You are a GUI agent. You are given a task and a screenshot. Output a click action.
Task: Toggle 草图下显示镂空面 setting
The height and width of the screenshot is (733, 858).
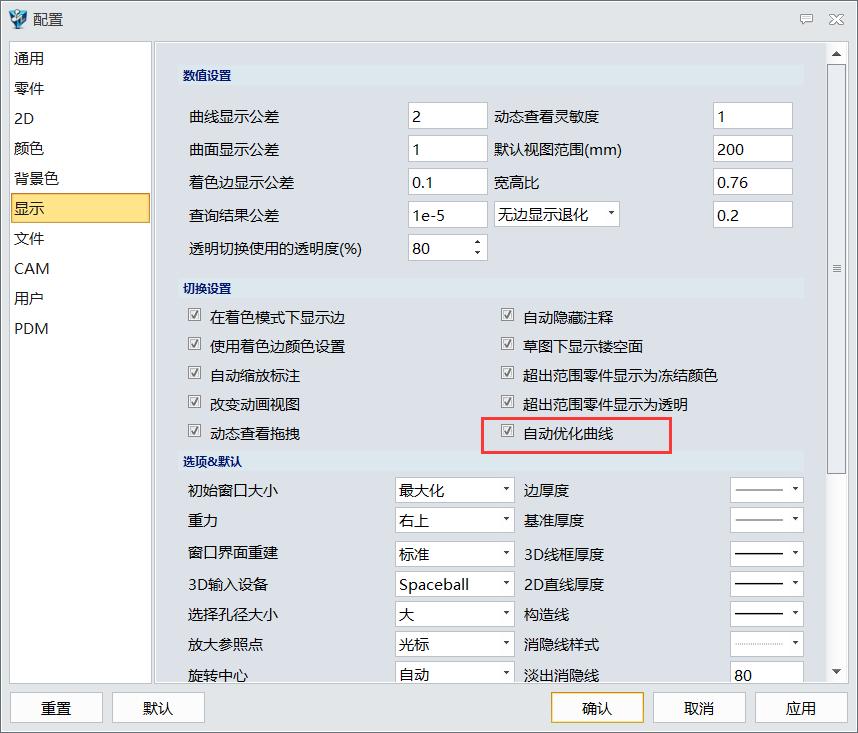(507, 344)
